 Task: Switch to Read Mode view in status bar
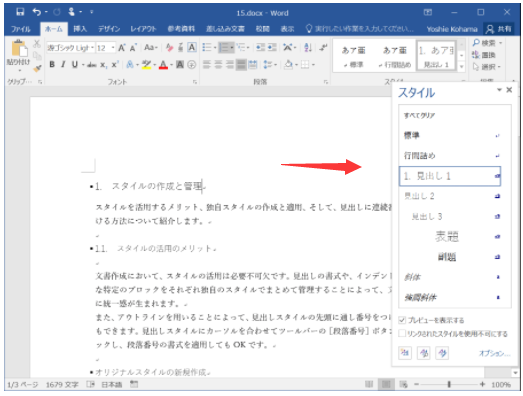(x=369, y=384)
